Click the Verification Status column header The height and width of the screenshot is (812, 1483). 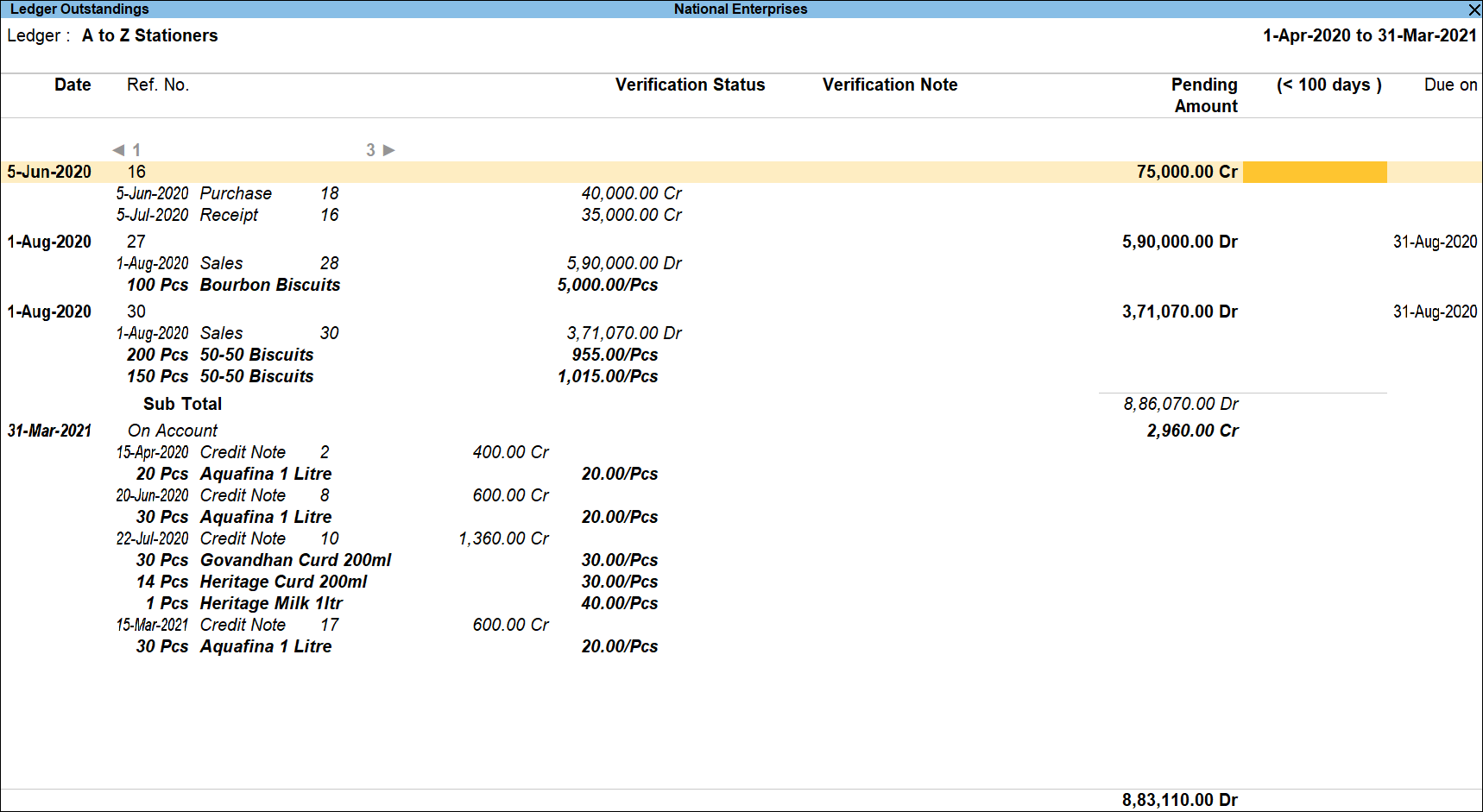click(x=690, y=85)
